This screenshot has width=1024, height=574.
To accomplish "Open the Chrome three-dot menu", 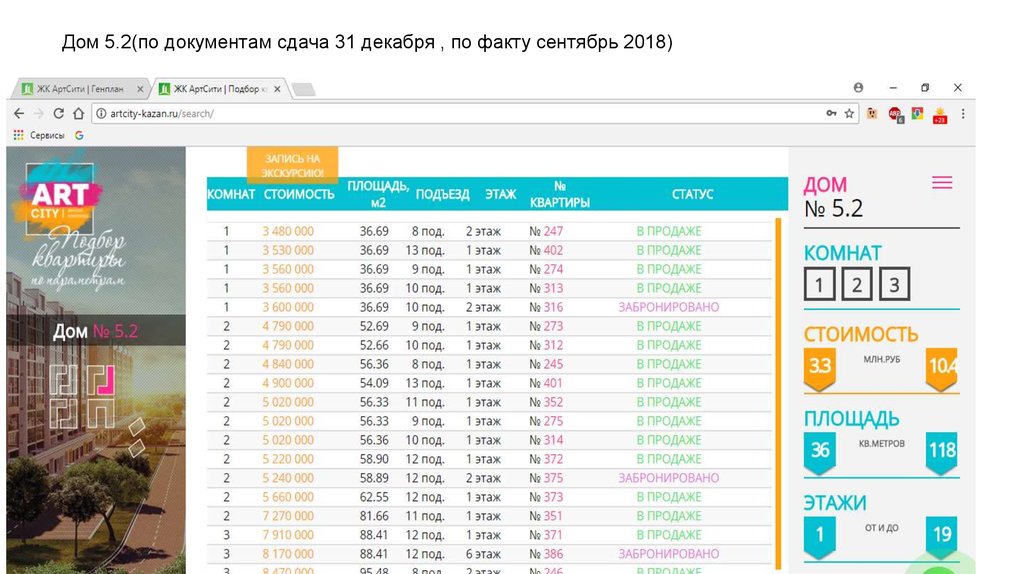I will pos(962,114).
